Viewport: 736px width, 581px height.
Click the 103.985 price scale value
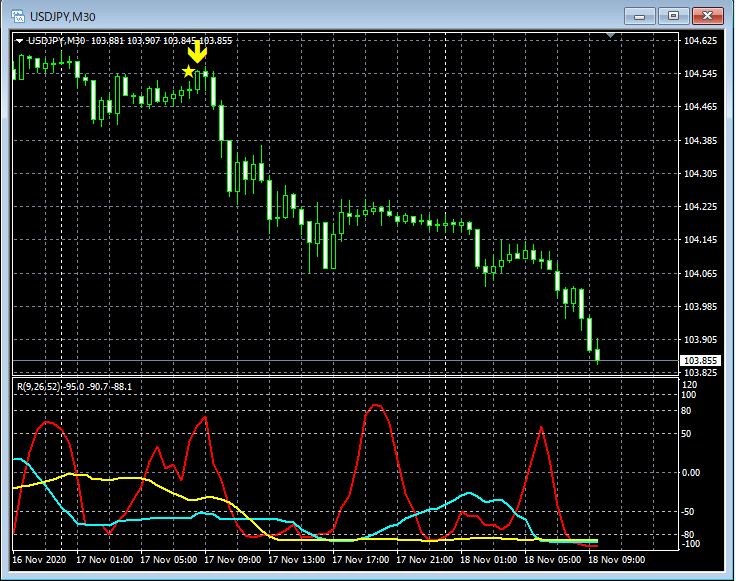coord(700,306)
